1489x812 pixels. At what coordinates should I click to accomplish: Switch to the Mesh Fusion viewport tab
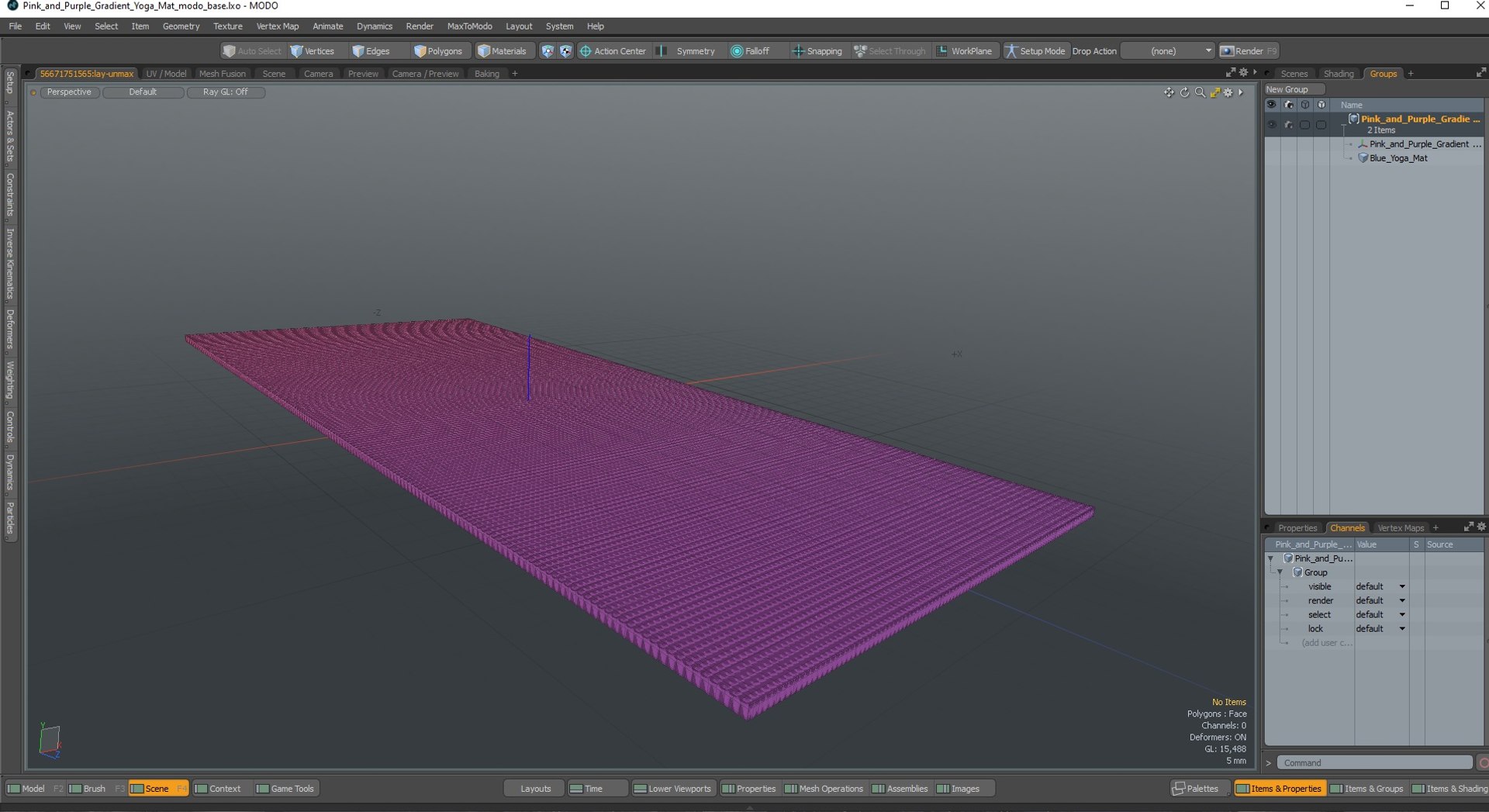(222, 74)
